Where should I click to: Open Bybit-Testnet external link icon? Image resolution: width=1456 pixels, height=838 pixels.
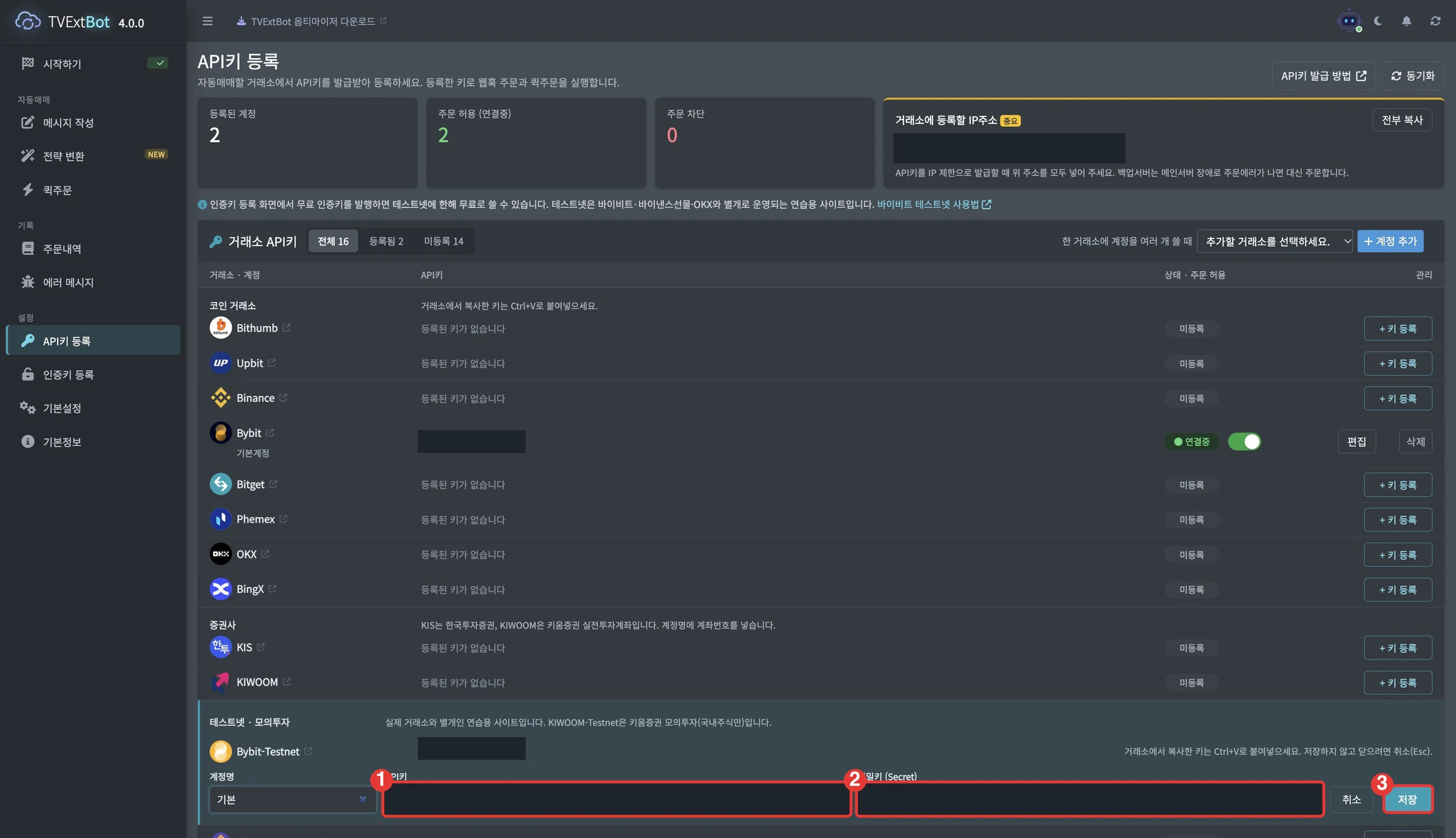(308, 751)
